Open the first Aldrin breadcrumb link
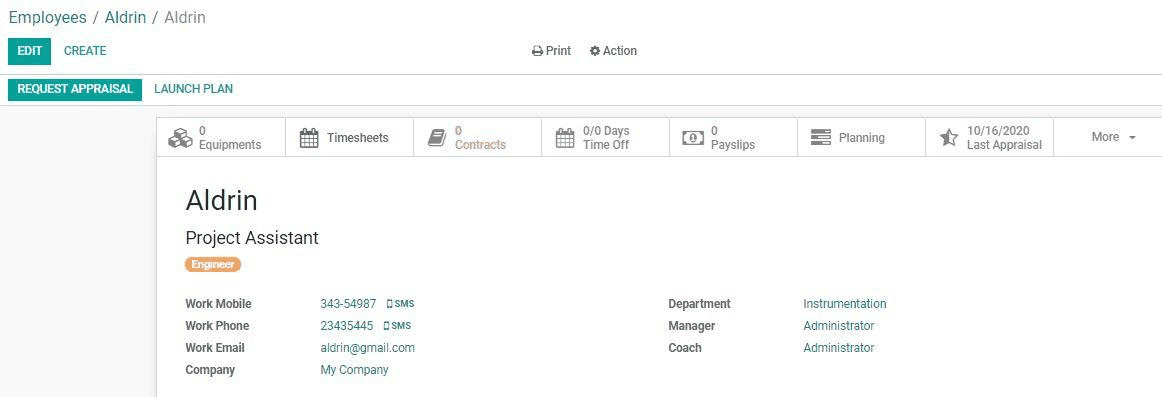 (125, 17)
